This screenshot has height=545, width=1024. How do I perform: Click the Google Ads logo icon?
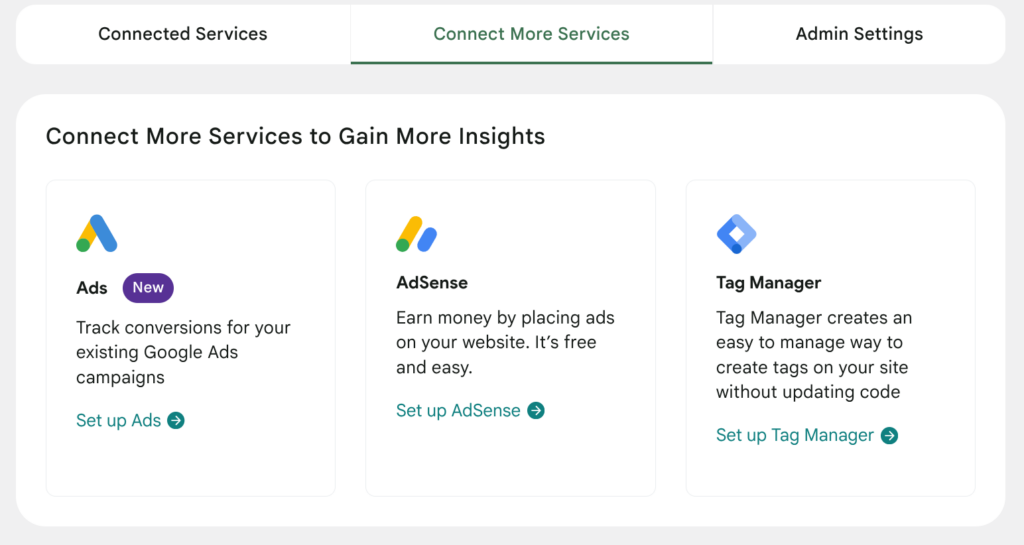[97, 234]
